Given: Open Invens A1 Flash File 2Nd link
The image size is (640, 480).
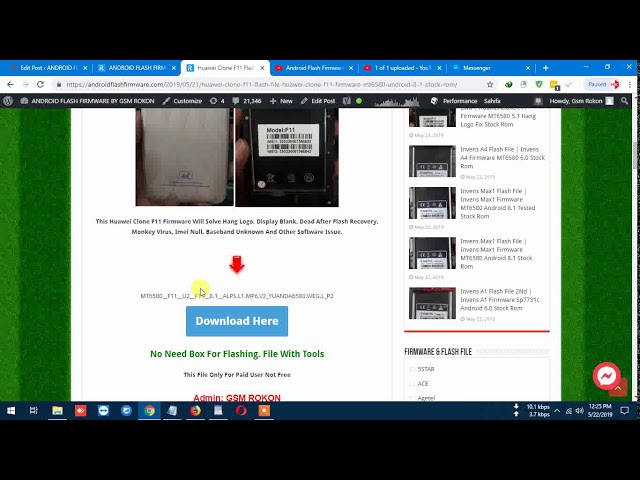Looking at the screenshot, I should click(500, 300).
